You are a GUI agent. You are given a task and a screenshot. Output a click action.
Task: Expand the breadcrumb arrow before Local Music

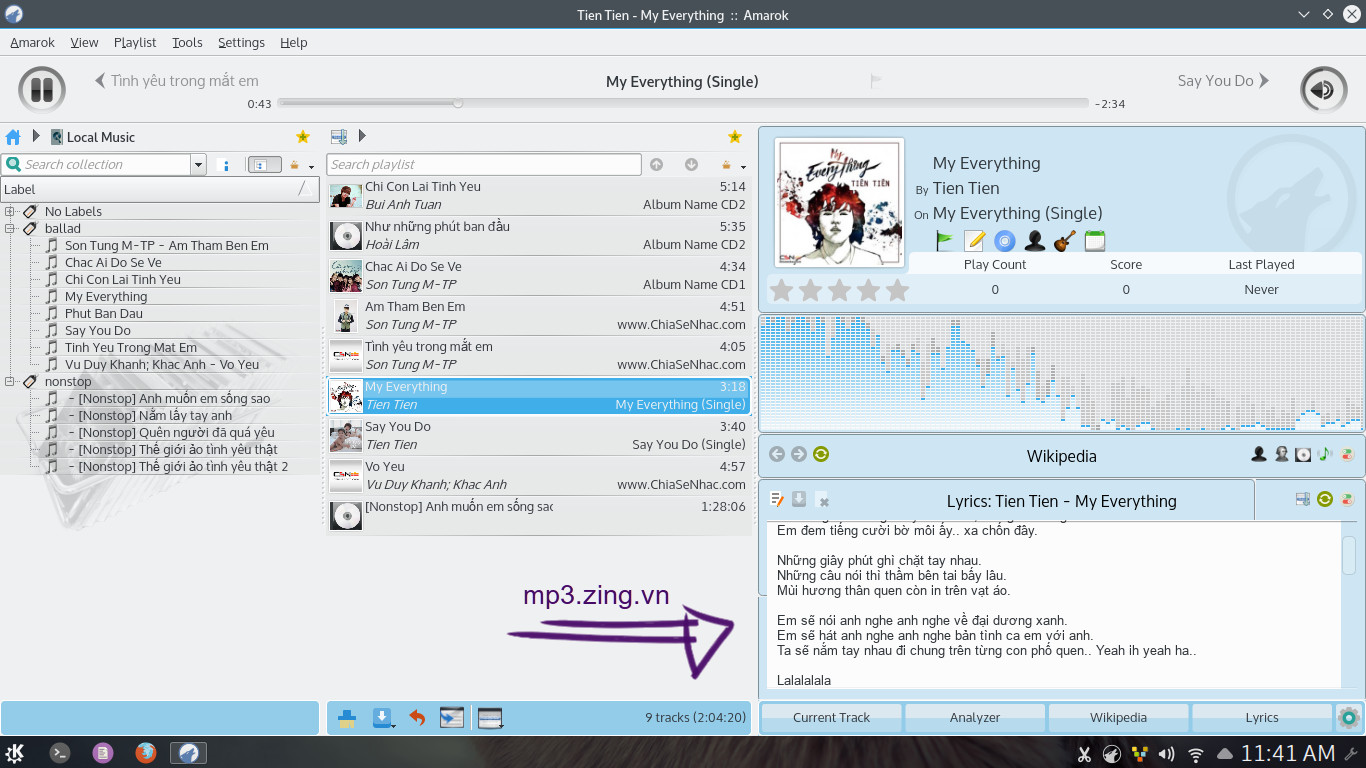click(x=37, y=136)
